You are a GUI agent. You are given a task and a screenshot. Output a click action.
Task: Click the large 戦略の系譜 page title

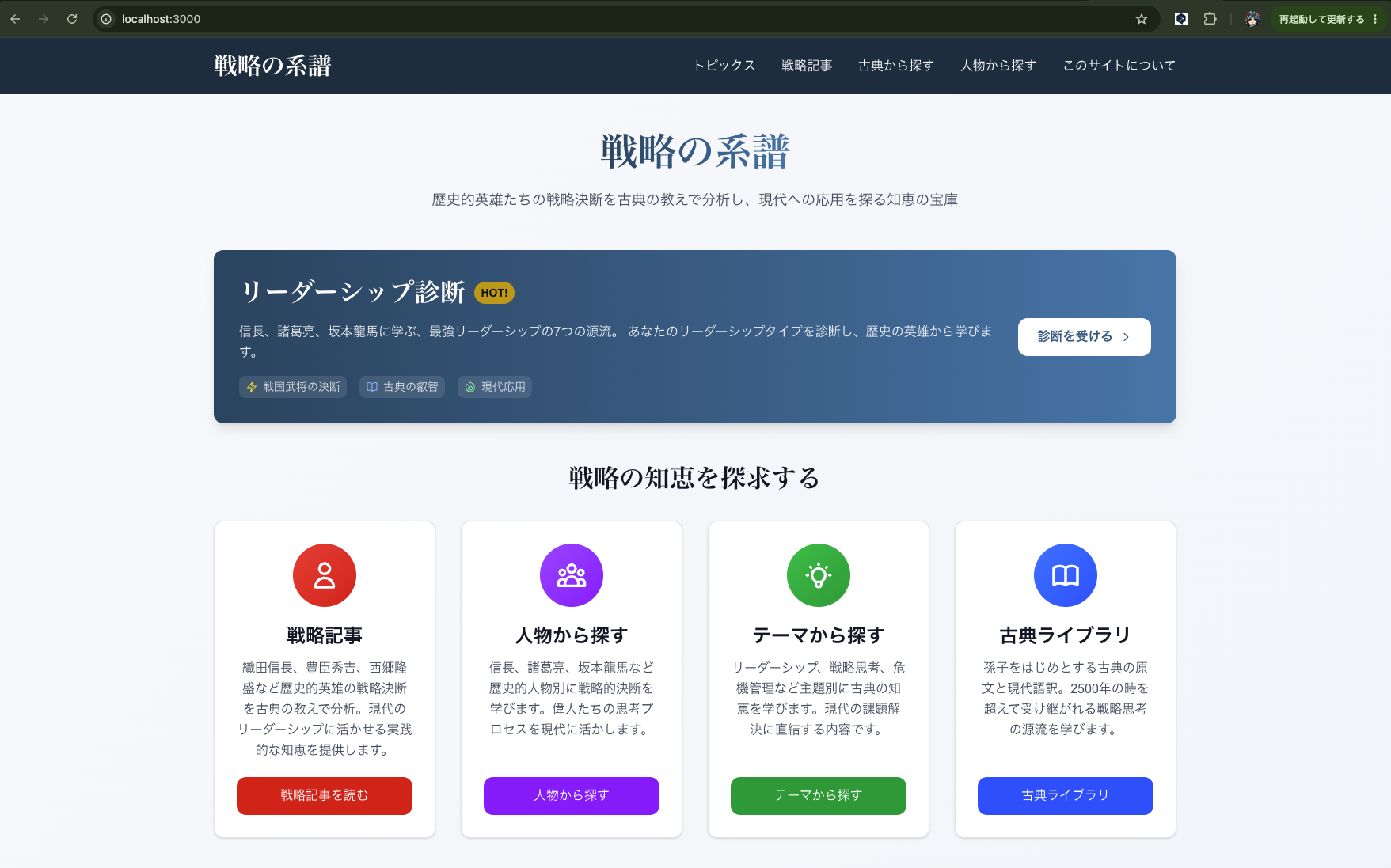(x=695, y=151)
